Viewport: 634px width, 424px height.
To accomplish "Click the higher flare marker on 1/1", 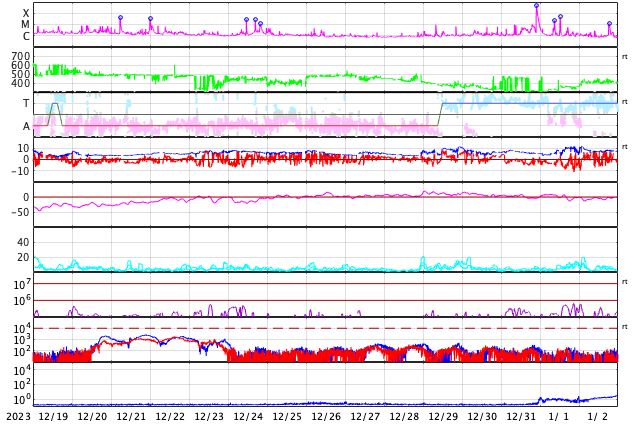I will (x=560, y=17).
